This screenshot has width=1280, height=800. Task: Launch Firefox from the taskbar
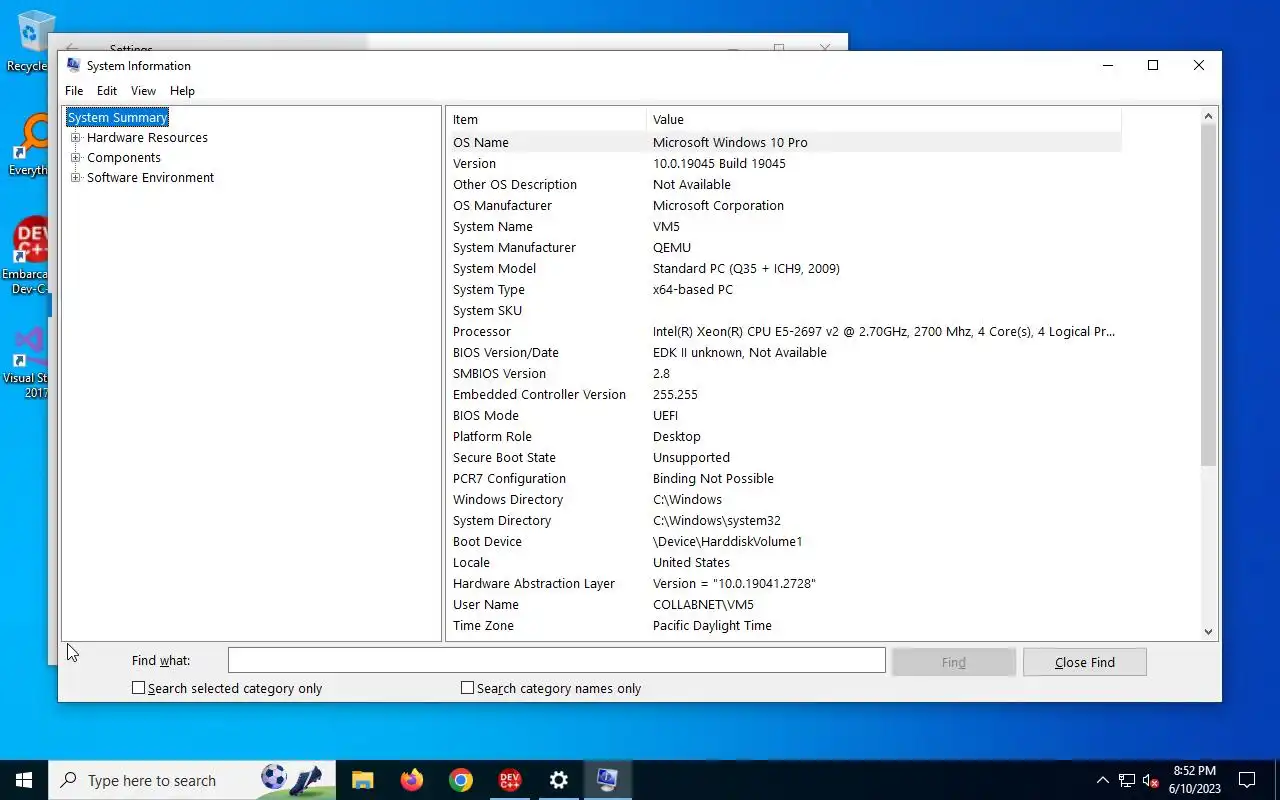(x=411, y=780)
